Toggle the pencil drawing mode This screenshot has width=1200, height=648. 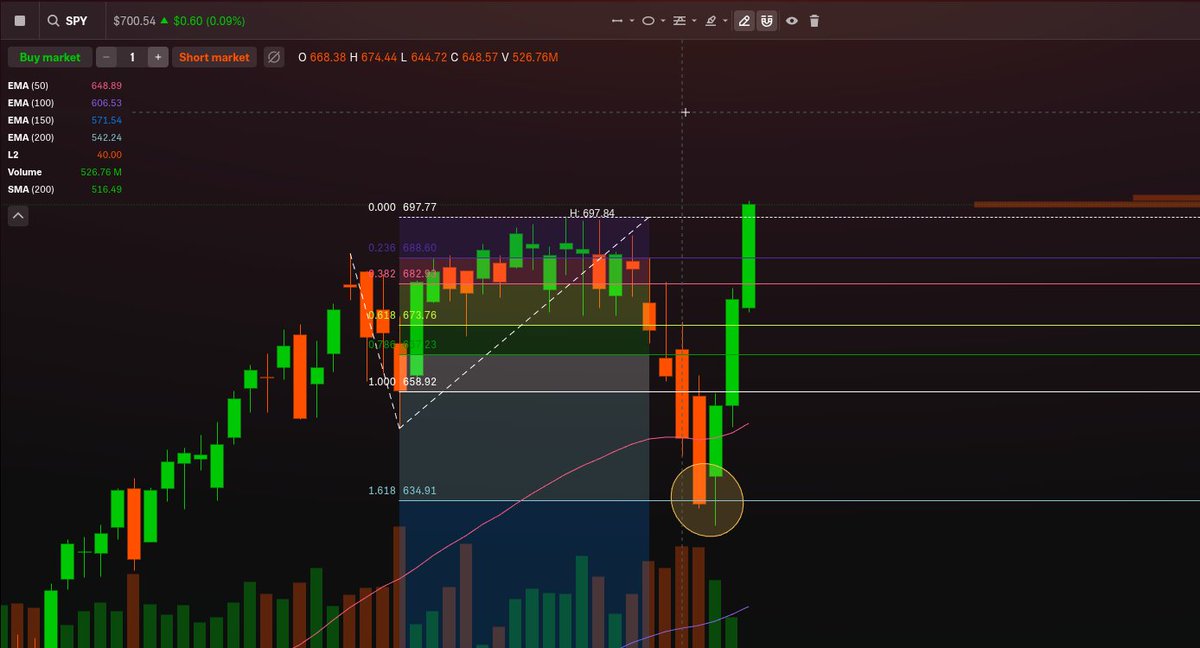(x=744, y=20)
